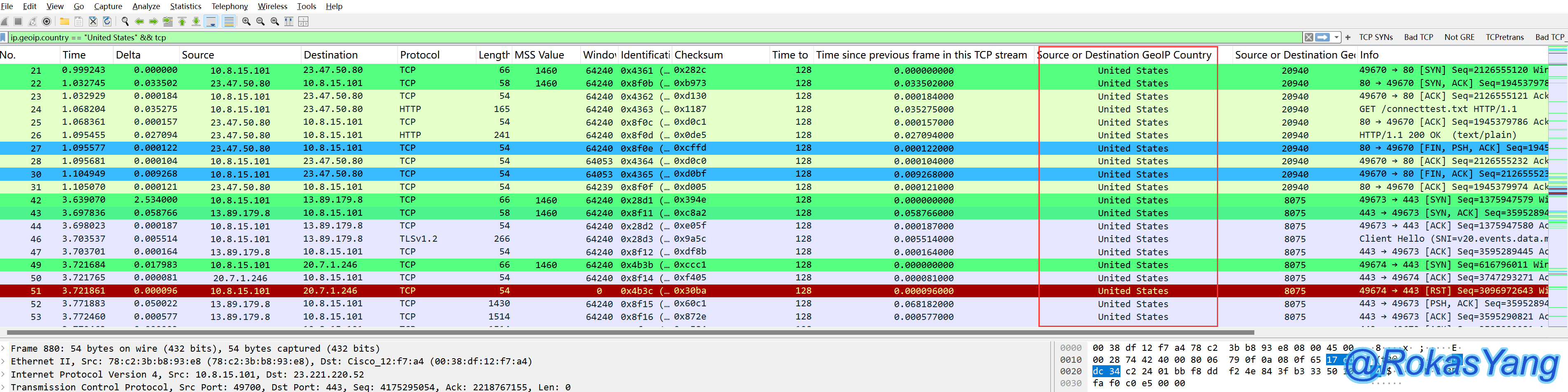Click the find packet magnifier icon
1568x392 pixels.
(125, 21)
